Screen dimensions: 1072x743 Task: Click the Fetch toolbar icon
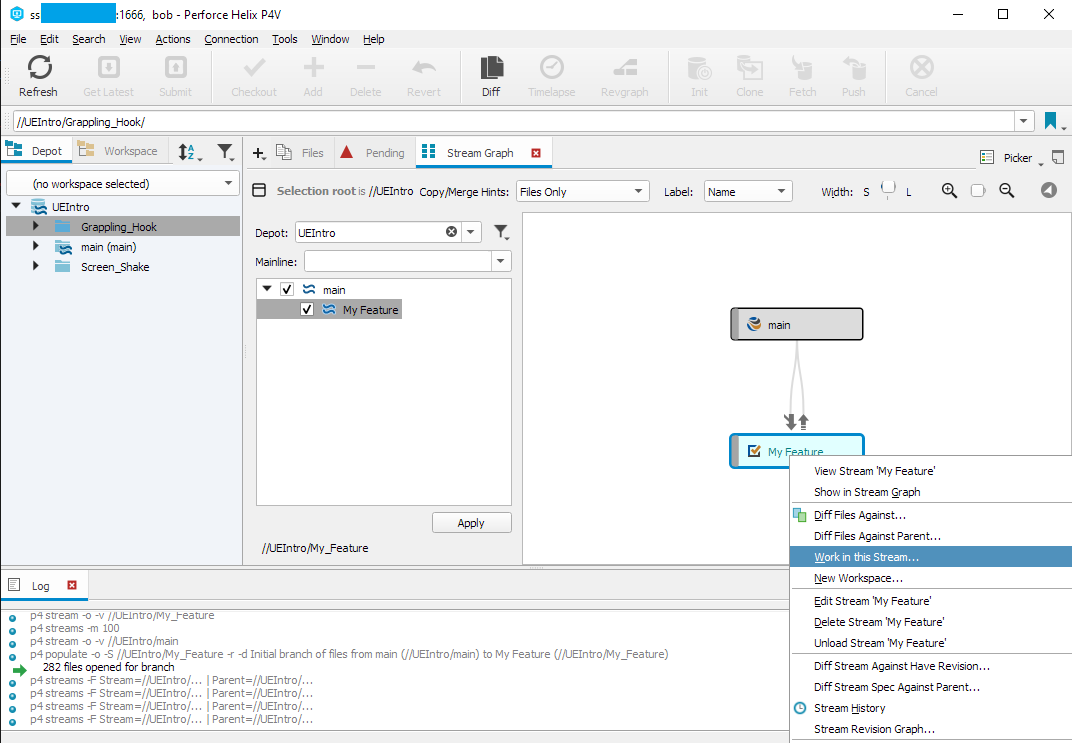(x=803, y=75)
